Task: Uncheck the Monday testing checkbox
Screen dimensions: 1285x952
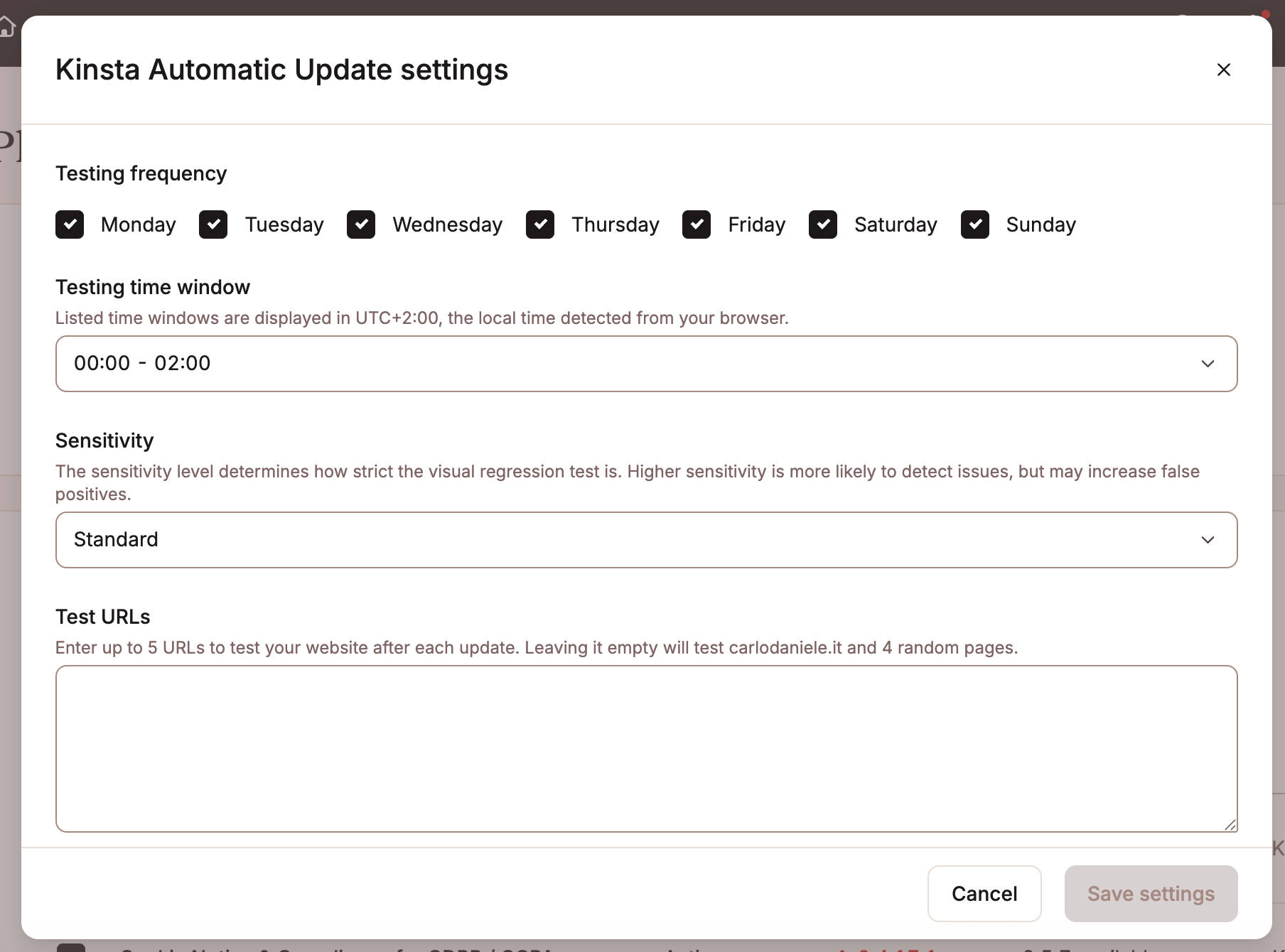Action: pos(69,225)
